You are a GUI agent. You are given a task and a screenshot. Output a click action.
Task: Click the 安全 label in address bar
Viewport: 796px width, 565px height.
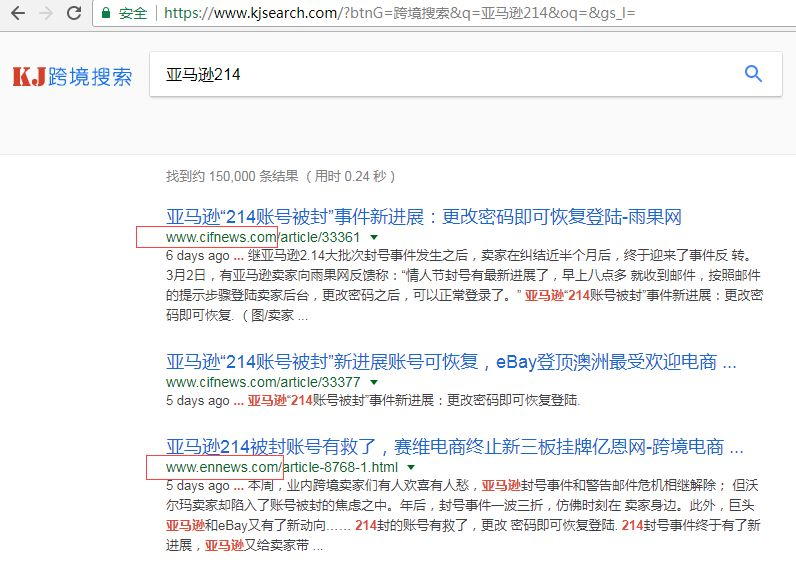[x=133, y=13]
